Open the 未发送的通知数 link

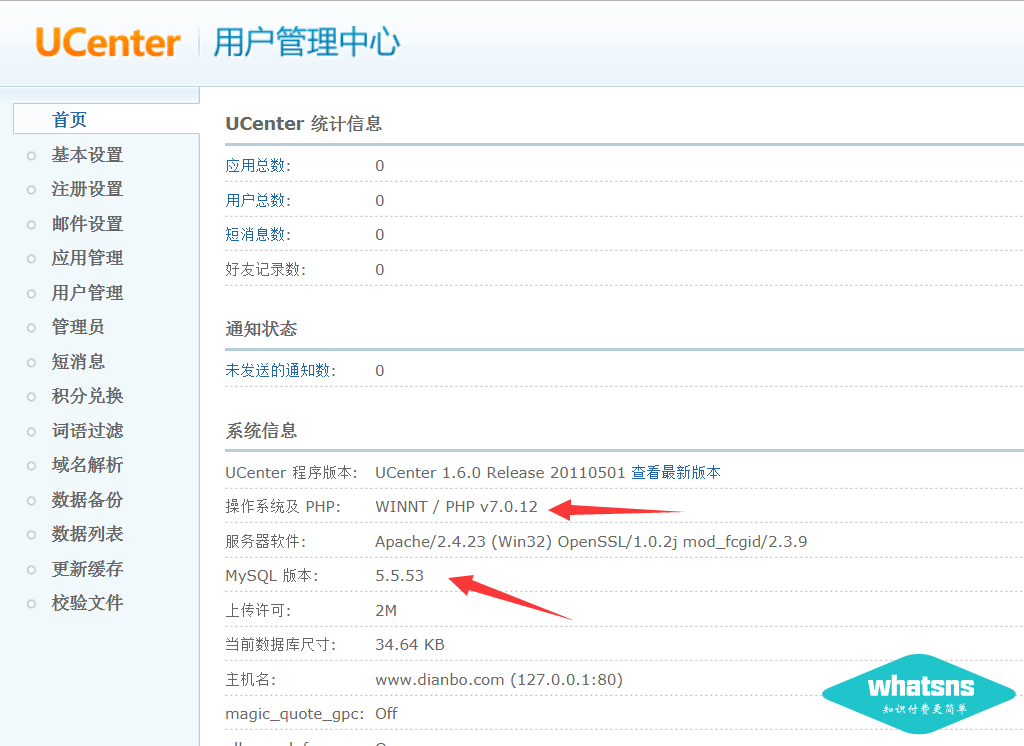click(280, 371)
